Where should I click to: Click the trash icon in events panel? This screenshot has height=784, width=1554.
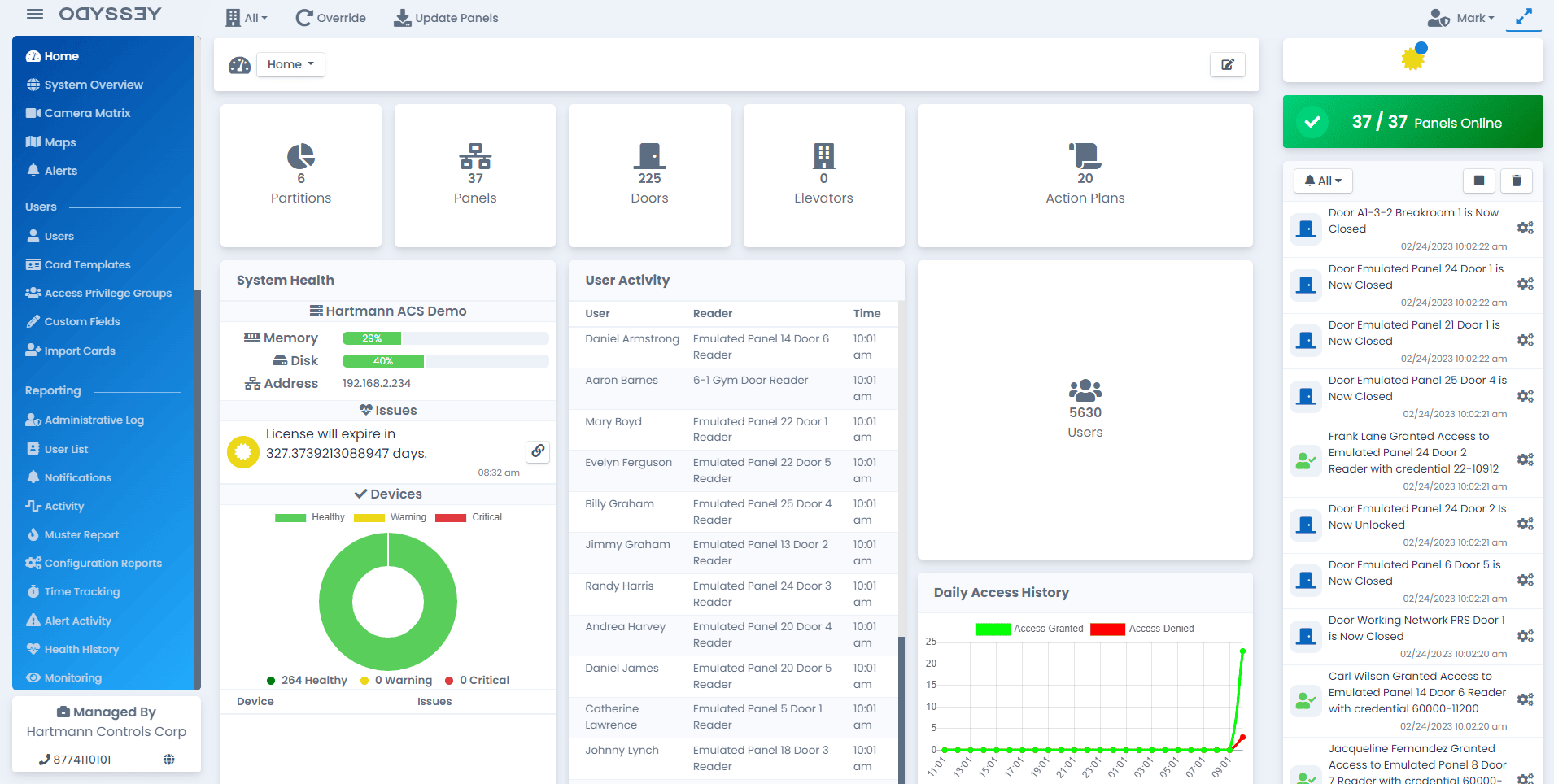tap(1516, 181)
